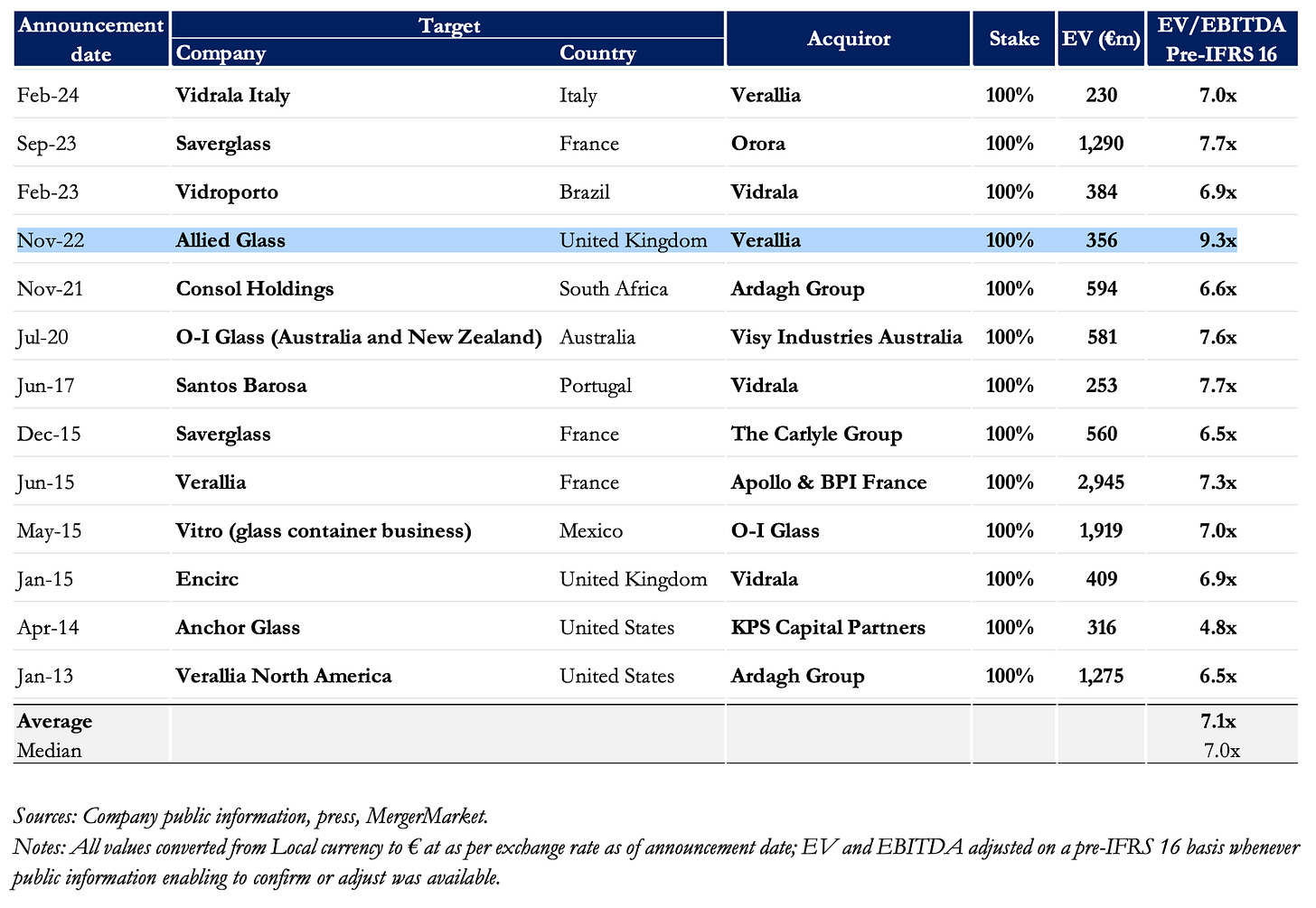Select the 'Feb-24' date cell
The height and width of the screenshot is (908, 1316).
click(48, 95)
